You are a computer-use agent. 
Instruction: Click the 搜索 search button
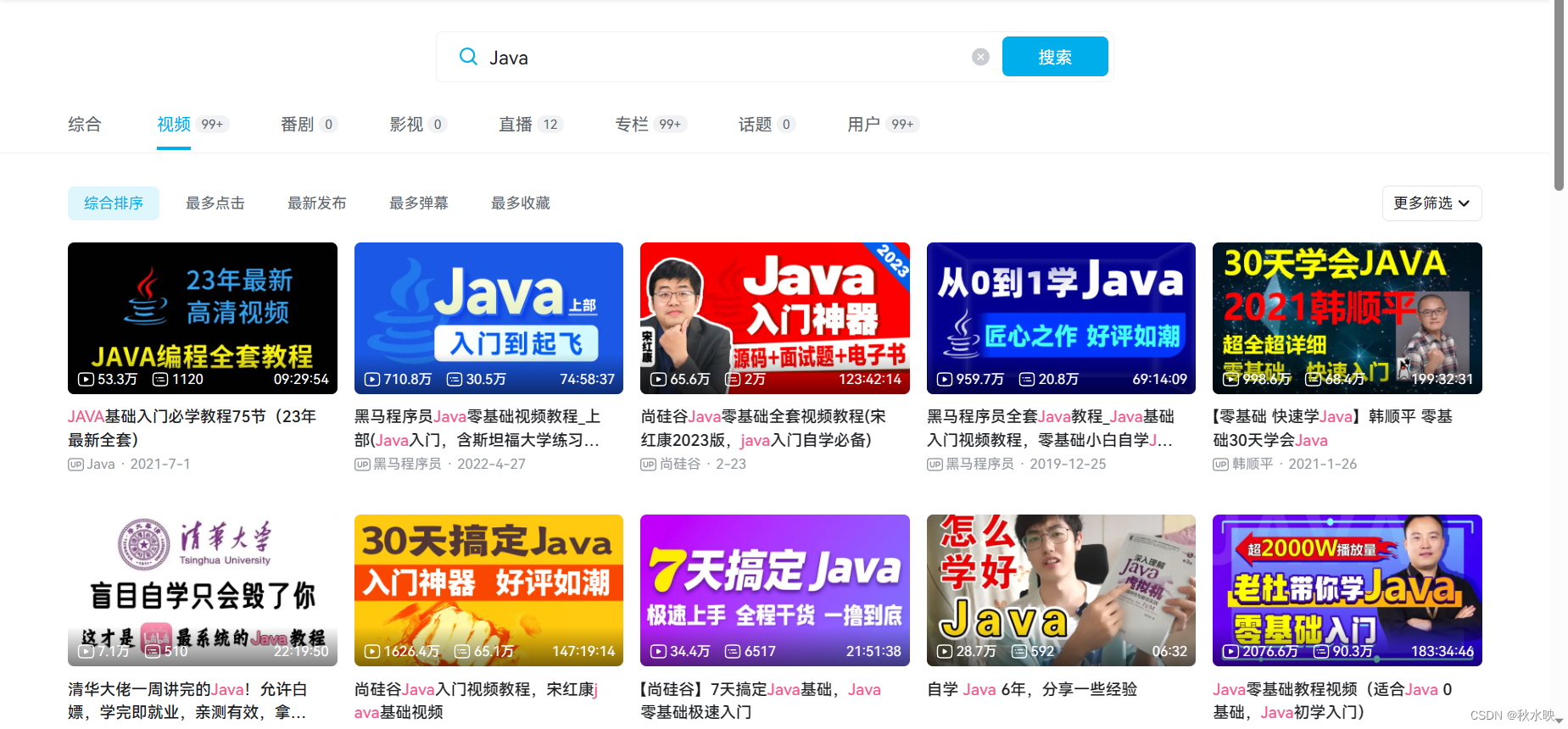1055,57
